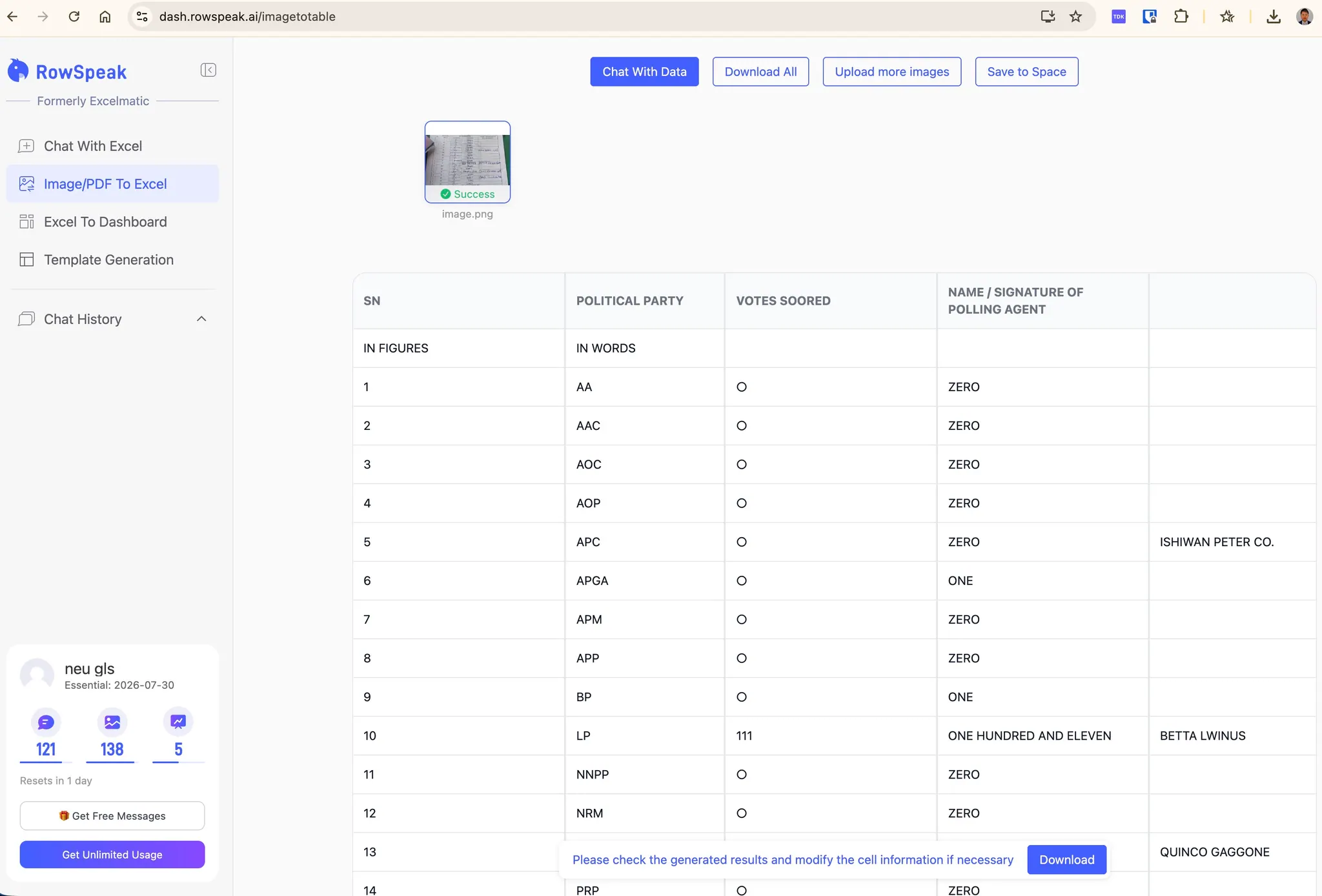The width and height of the screenshot is (1322, 896).
Task: Click the Get Free Messages button
Action: (112, 816)
